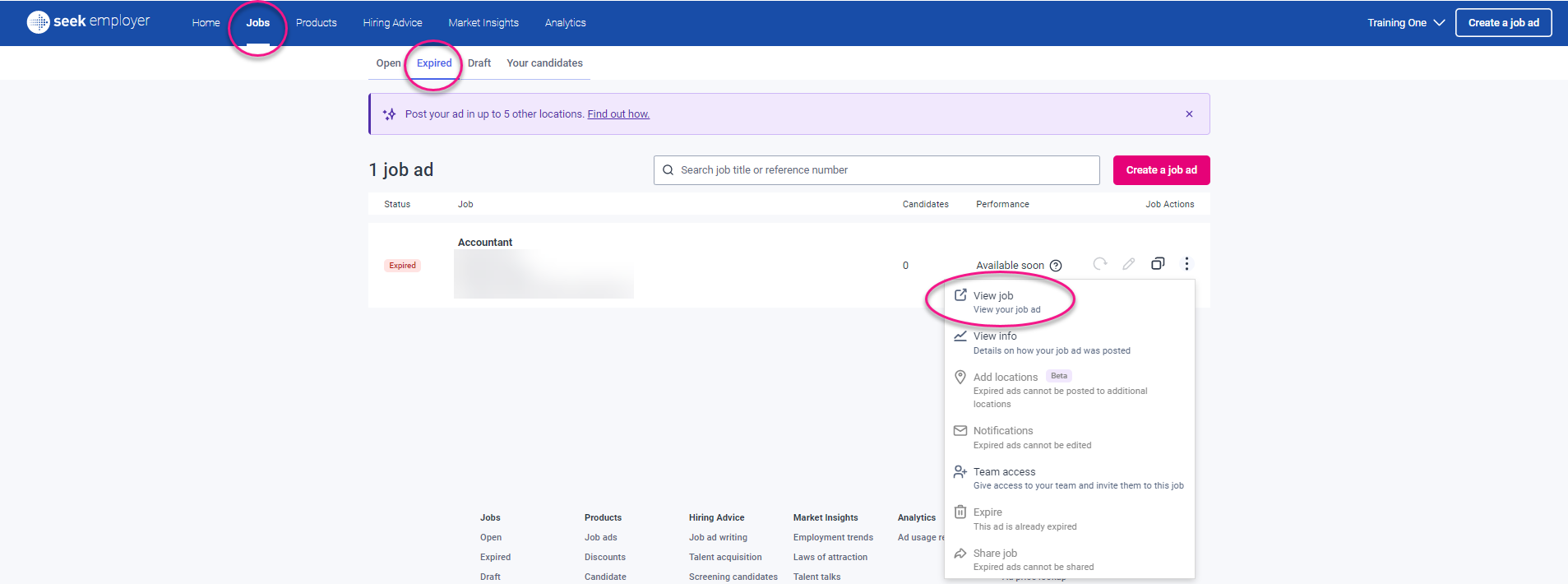Open the Accountant job title

point(485,243)
